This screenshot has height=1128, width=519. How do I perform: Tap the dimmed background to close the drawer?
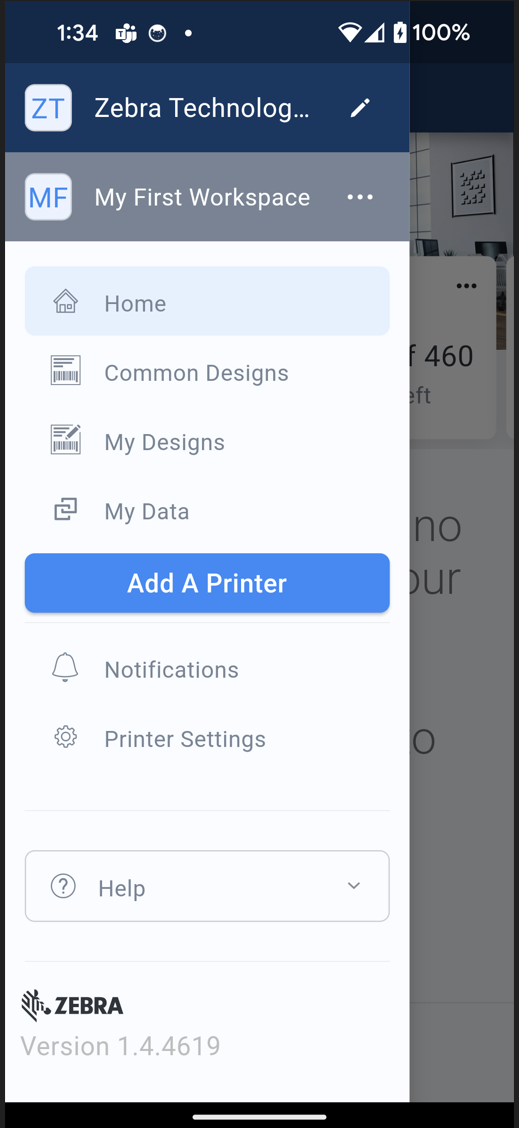coord(464,719)
